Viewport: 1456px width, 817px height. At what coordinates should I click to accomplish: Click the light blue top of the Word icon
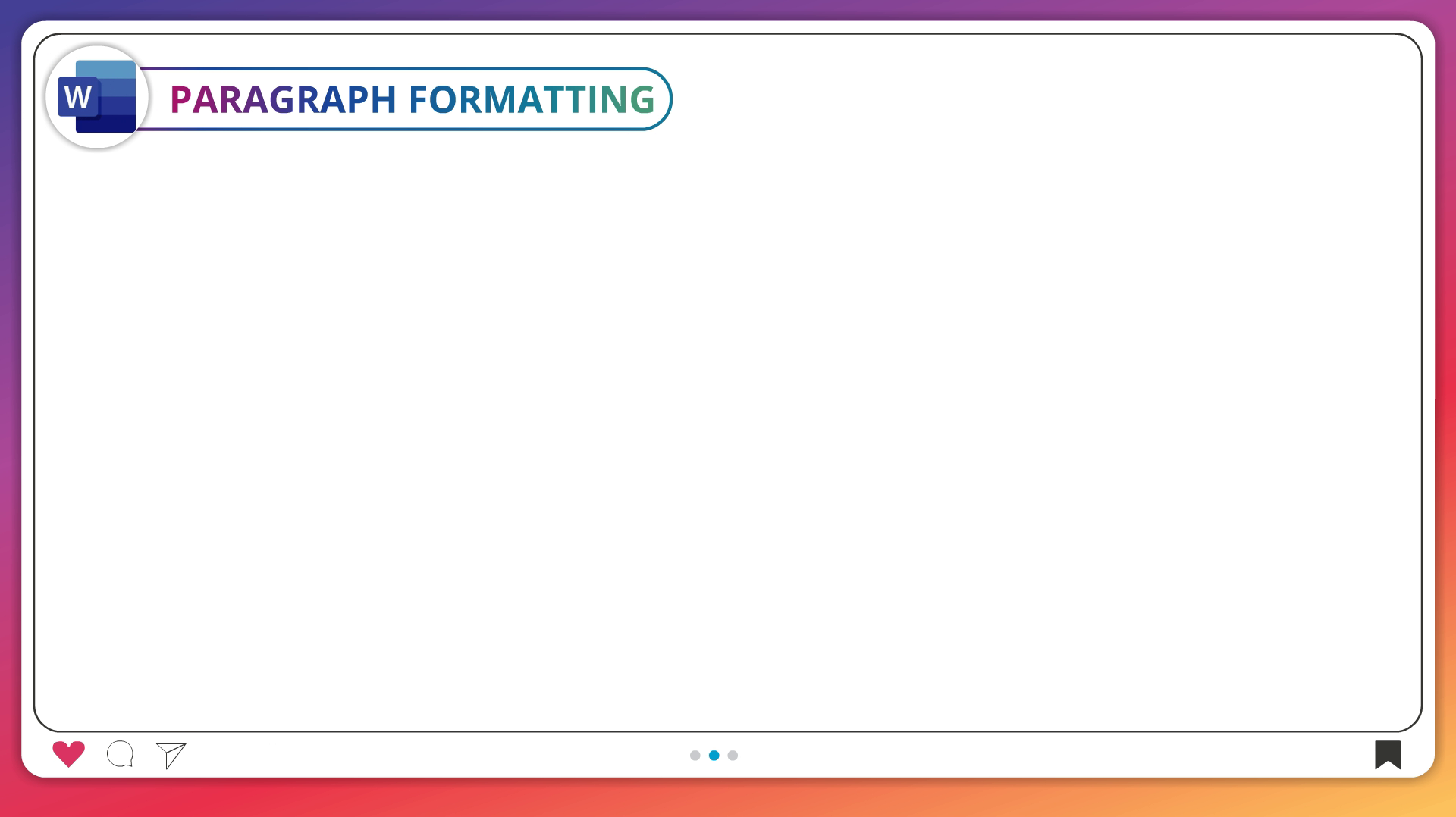[106, 69]
